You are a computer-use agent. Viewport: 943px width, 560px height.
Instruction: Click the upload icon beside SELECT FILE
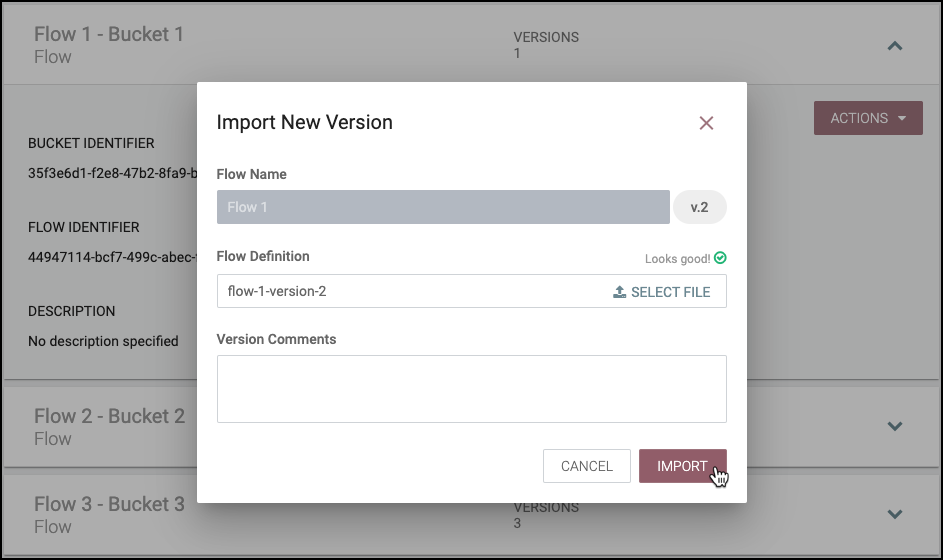click(619, 292)
